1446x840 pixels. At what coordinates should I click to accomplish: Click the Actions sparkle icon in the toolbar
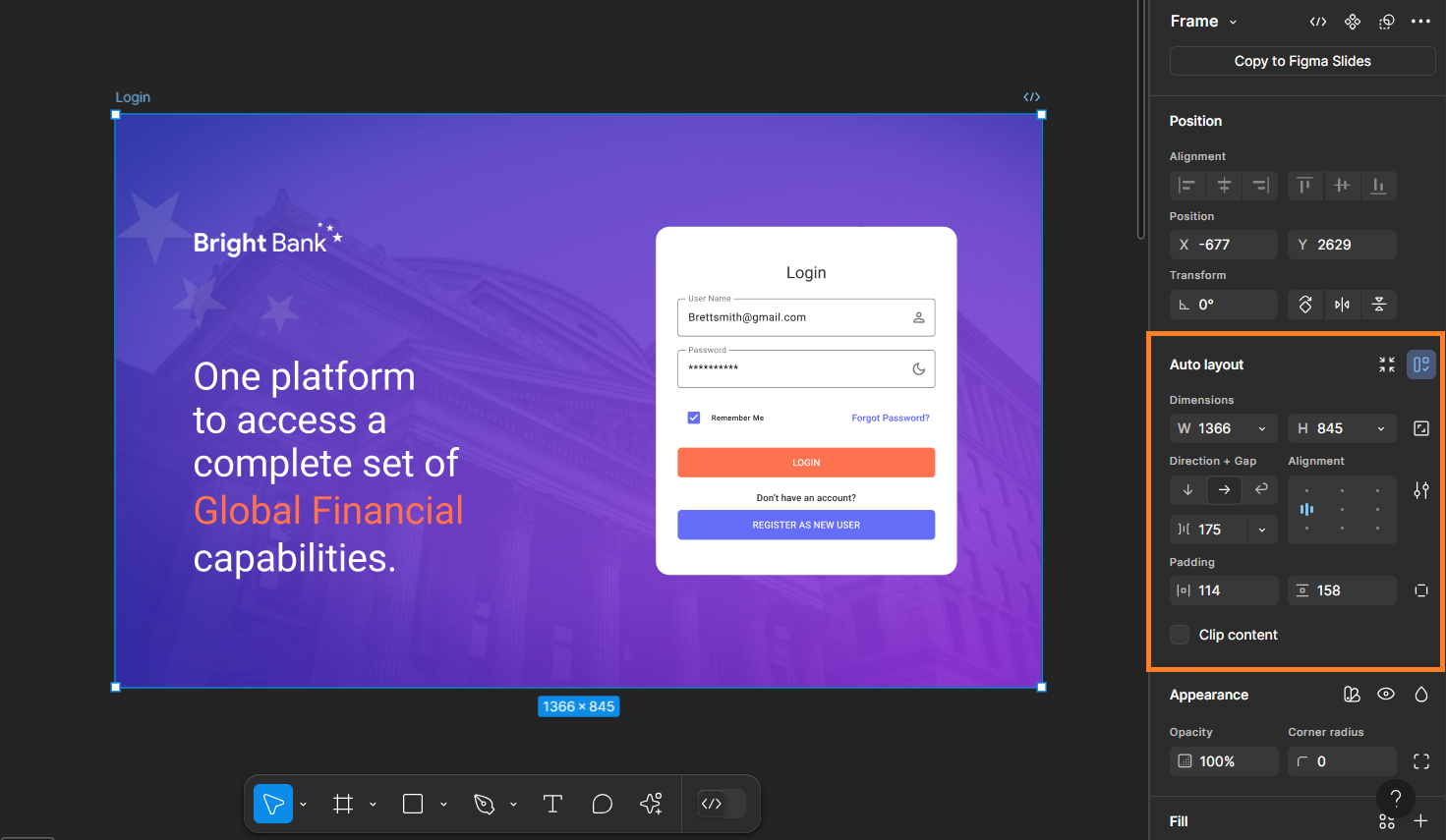651,803
